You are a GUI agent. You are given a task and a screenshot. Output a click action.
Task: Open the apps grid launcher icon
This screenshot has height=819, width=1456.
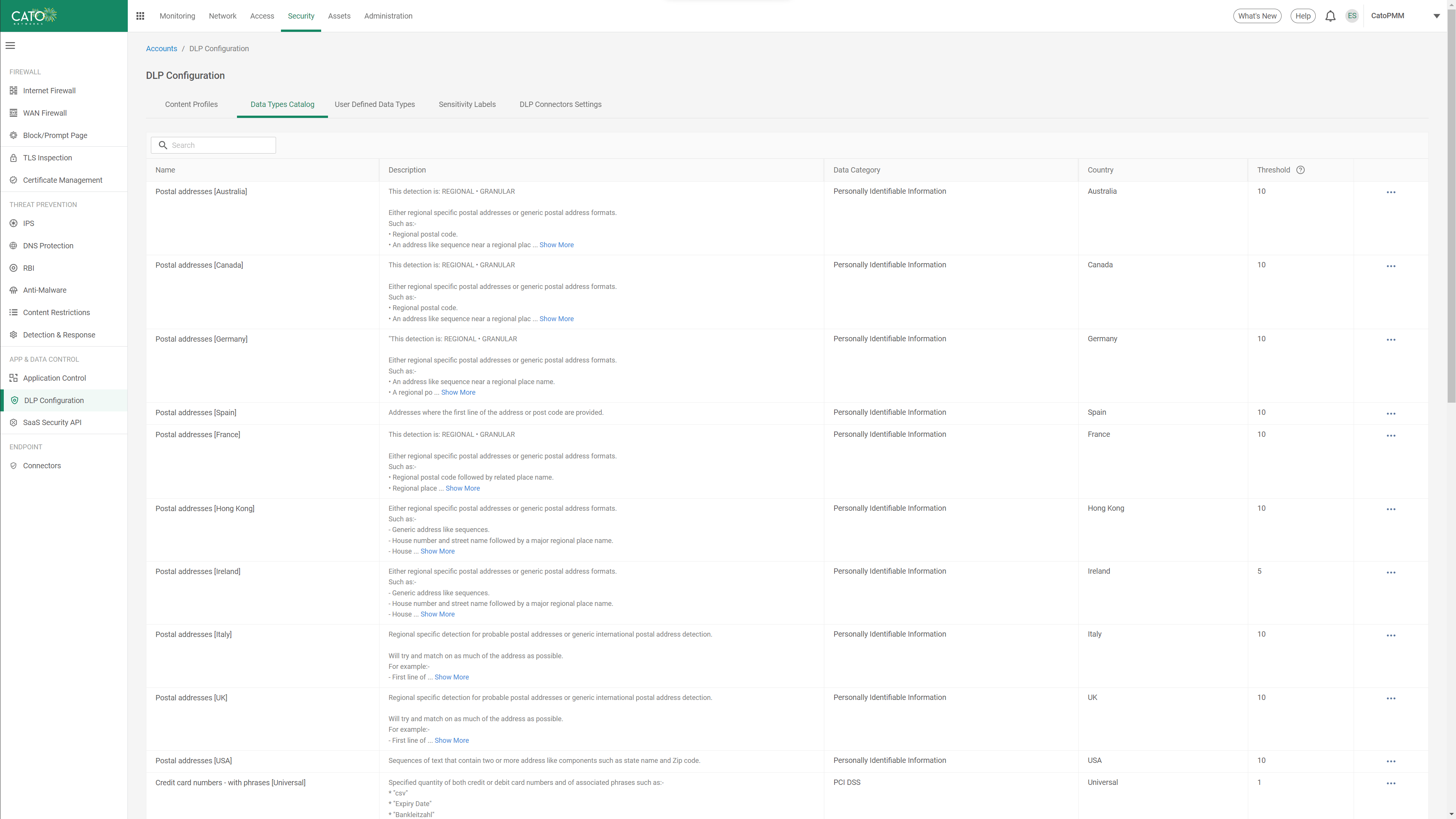coord(140,16)
